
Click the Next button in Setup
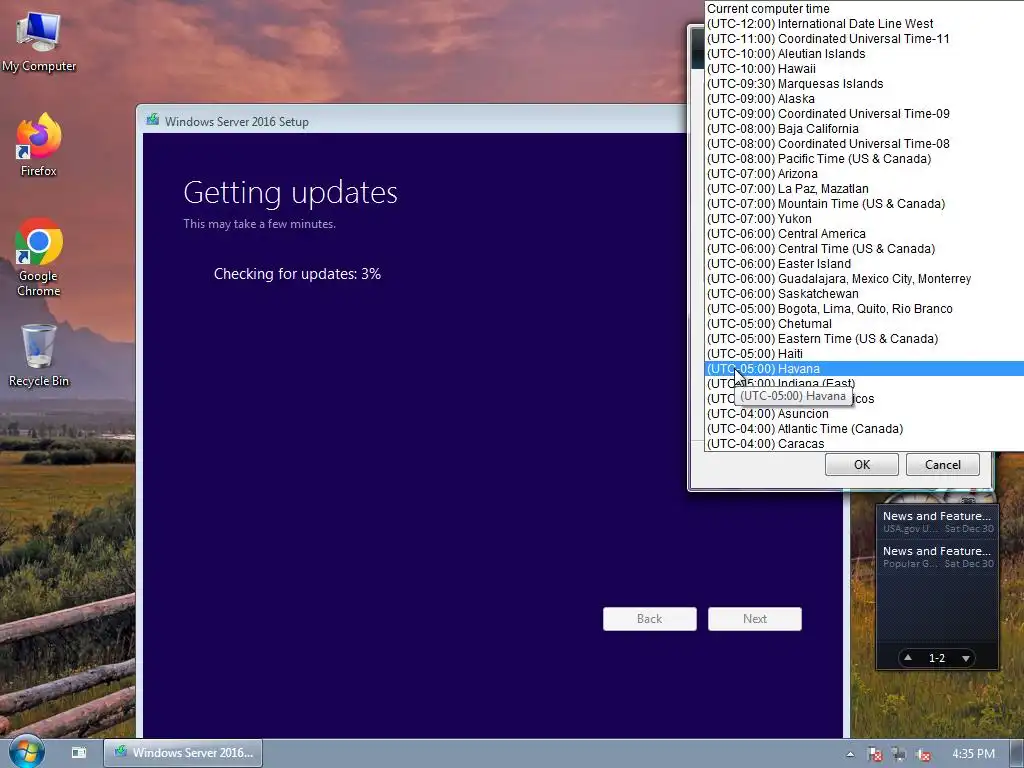(x=754, y=619)
